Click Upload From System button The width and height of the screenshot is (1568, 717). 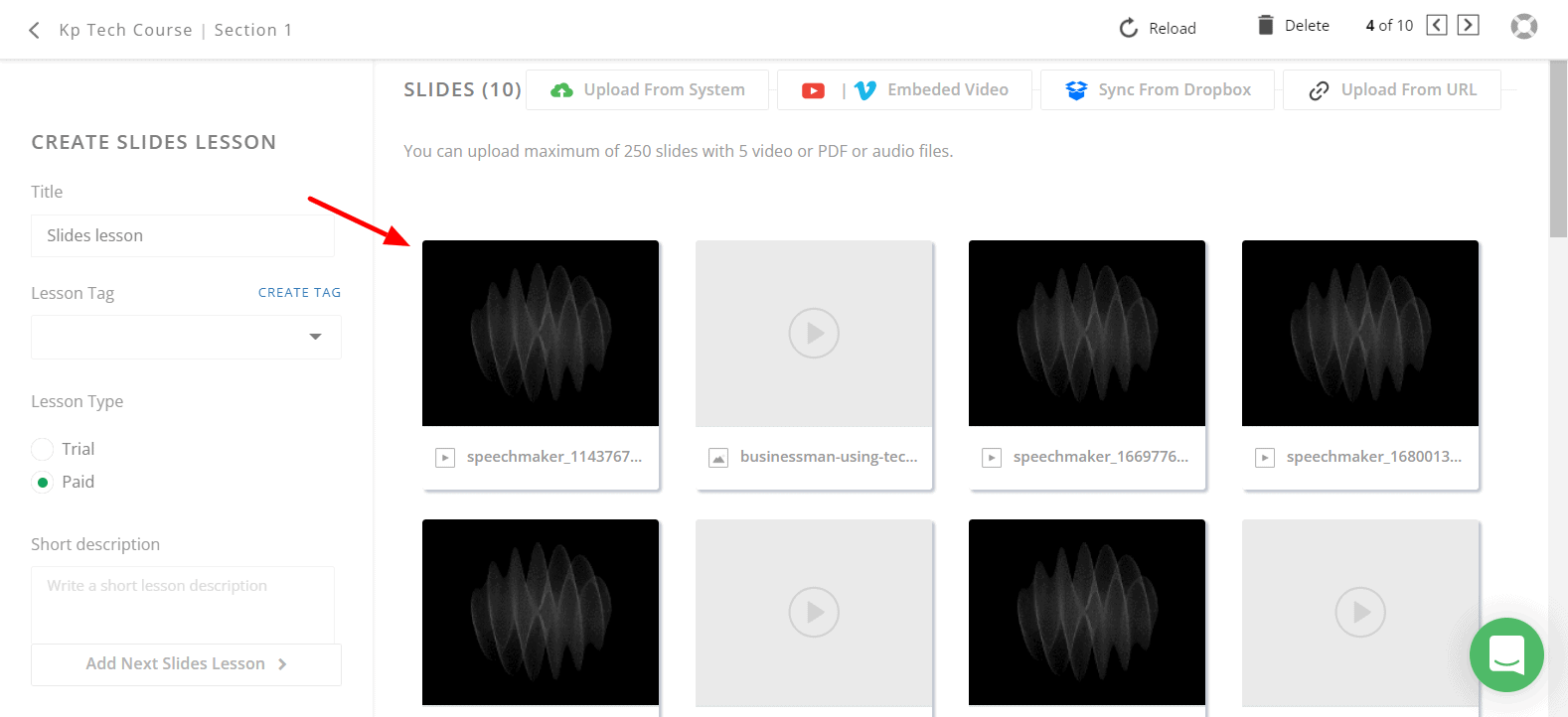click(x=648, y=89)
